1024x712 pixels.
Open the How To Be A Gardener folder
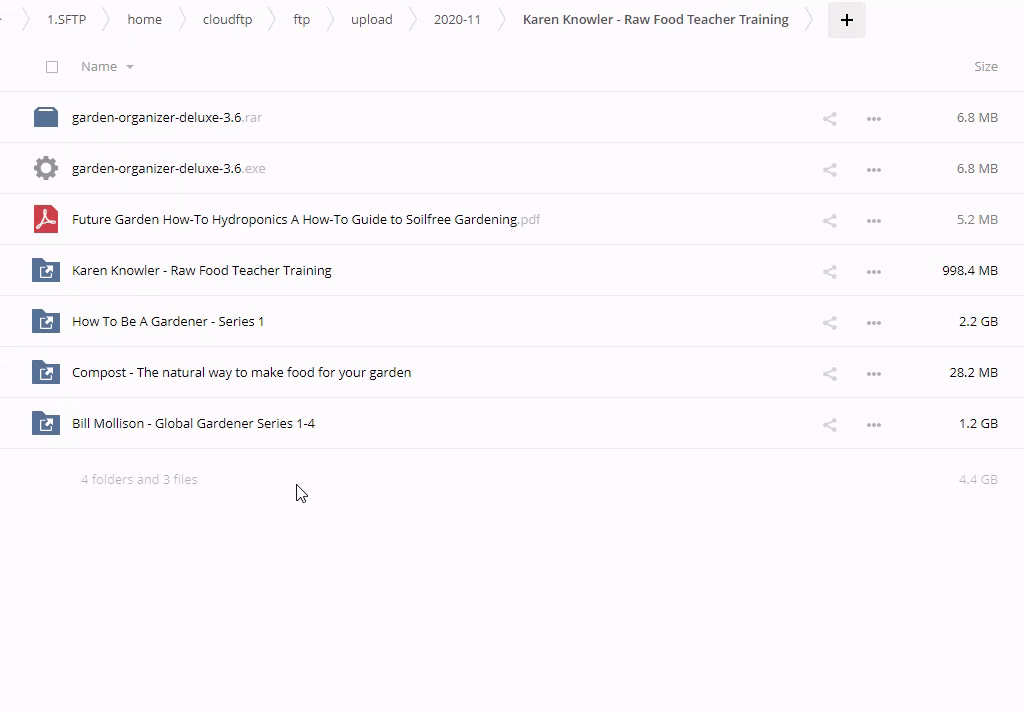(168, 321)
